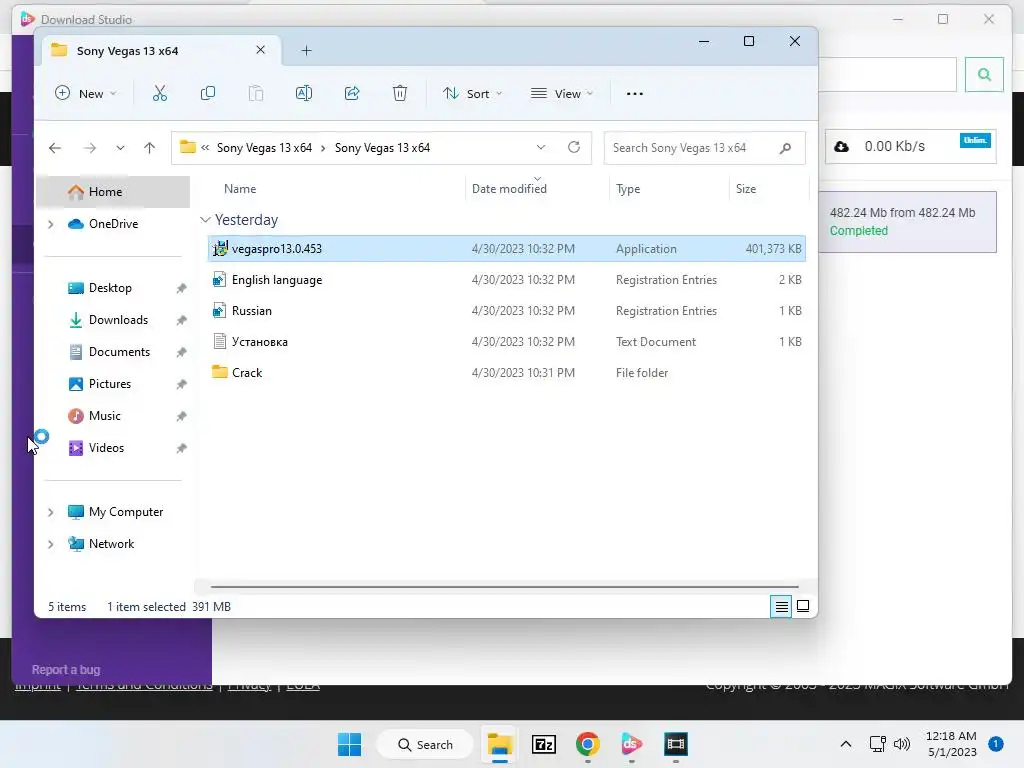Open Documents in quick access
The width and height of the screenshot is (1024, 768).
[x=119, y=352]
